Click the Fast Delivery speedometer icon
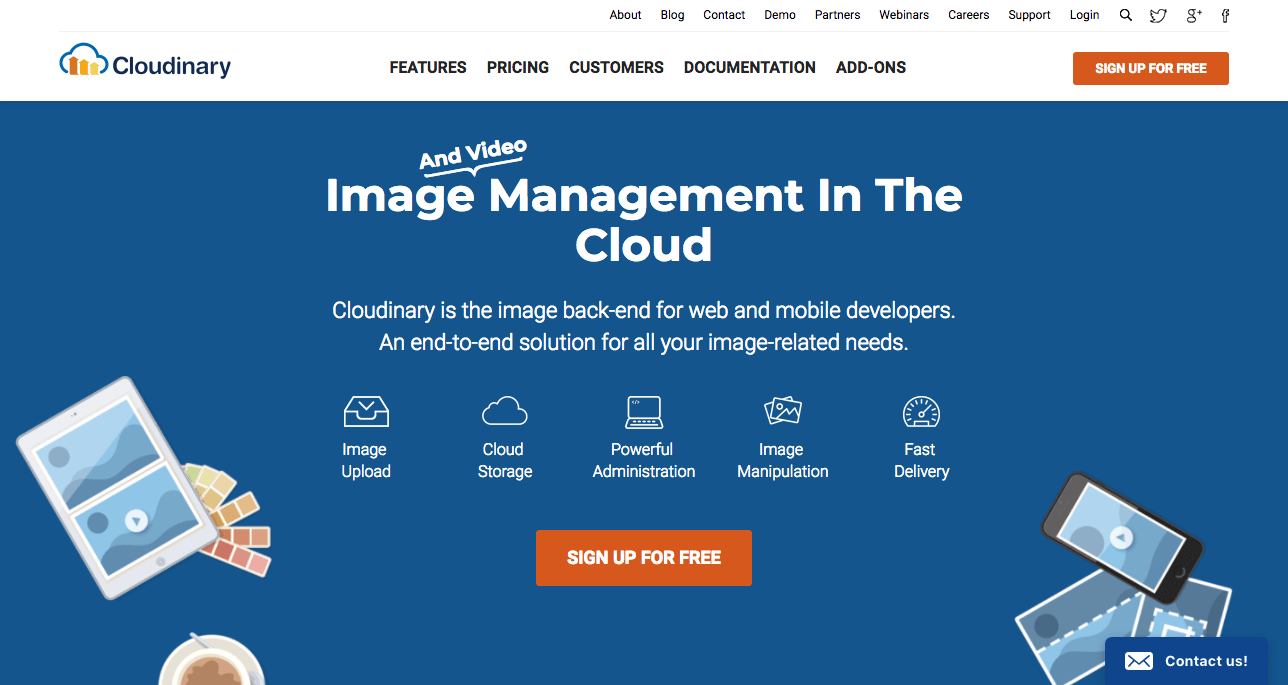 [921, 411]
